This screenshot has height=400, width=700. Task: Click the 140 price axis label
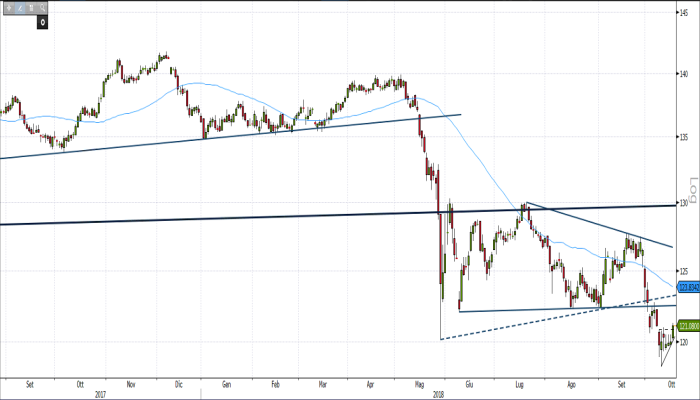(x=685, y=73)
